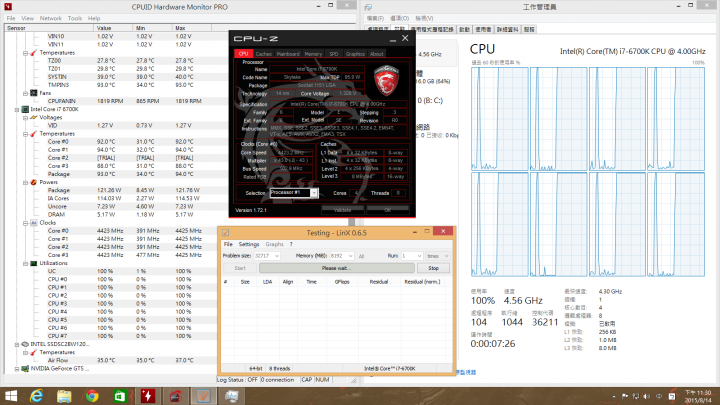Open the Settings menu in LinX

point(249,244)
